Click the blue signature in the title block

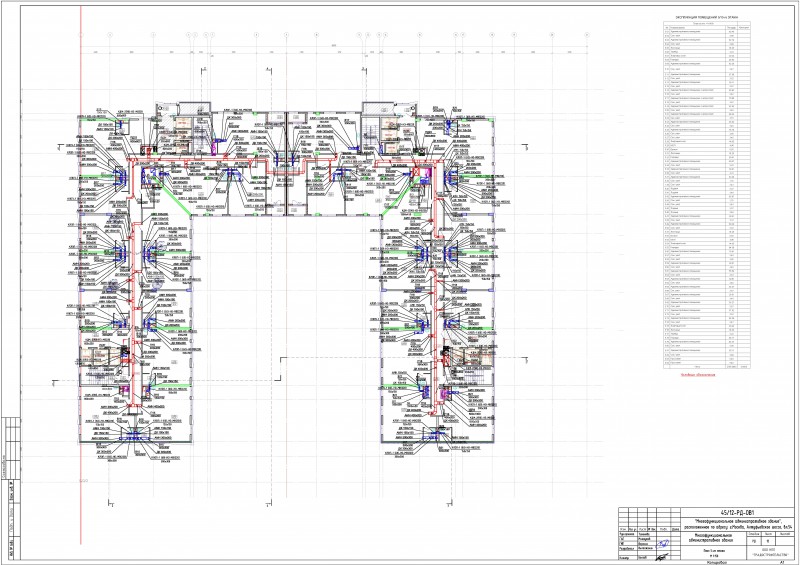[x=663, y=544]
